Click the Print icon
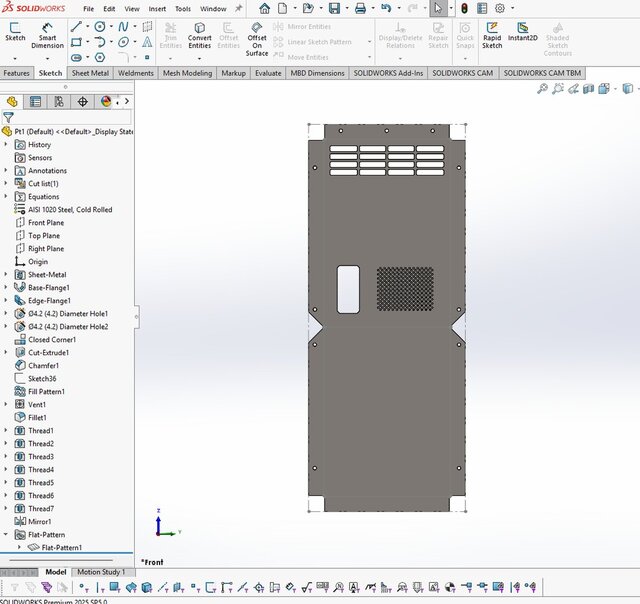The height and width of the screenshot is (604, 640). pyautogui.click(x=360, y=8)
